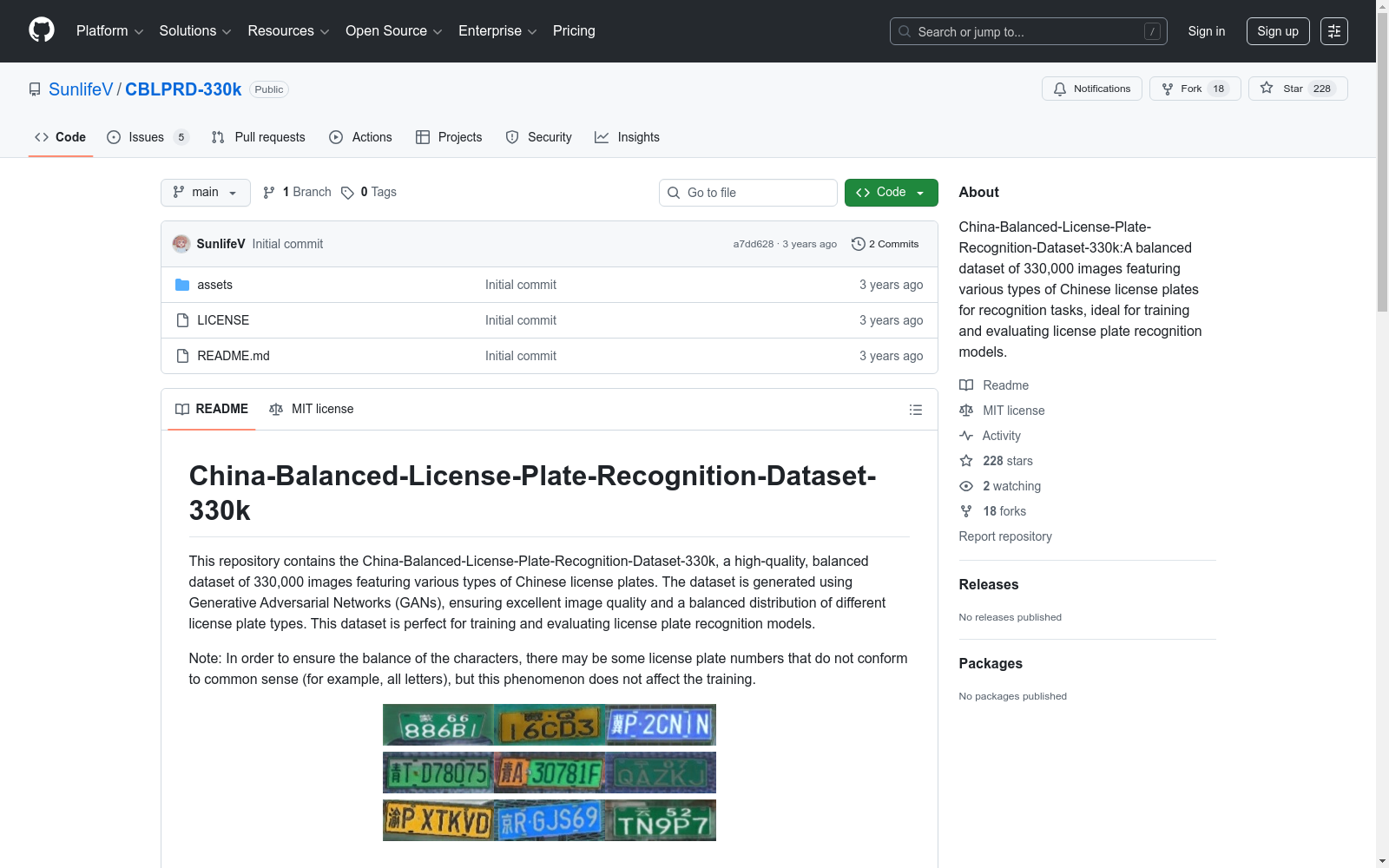Open the Packages heading link
The height and width of the screenshot is (868, 1389).
click(x=991, y=663)
